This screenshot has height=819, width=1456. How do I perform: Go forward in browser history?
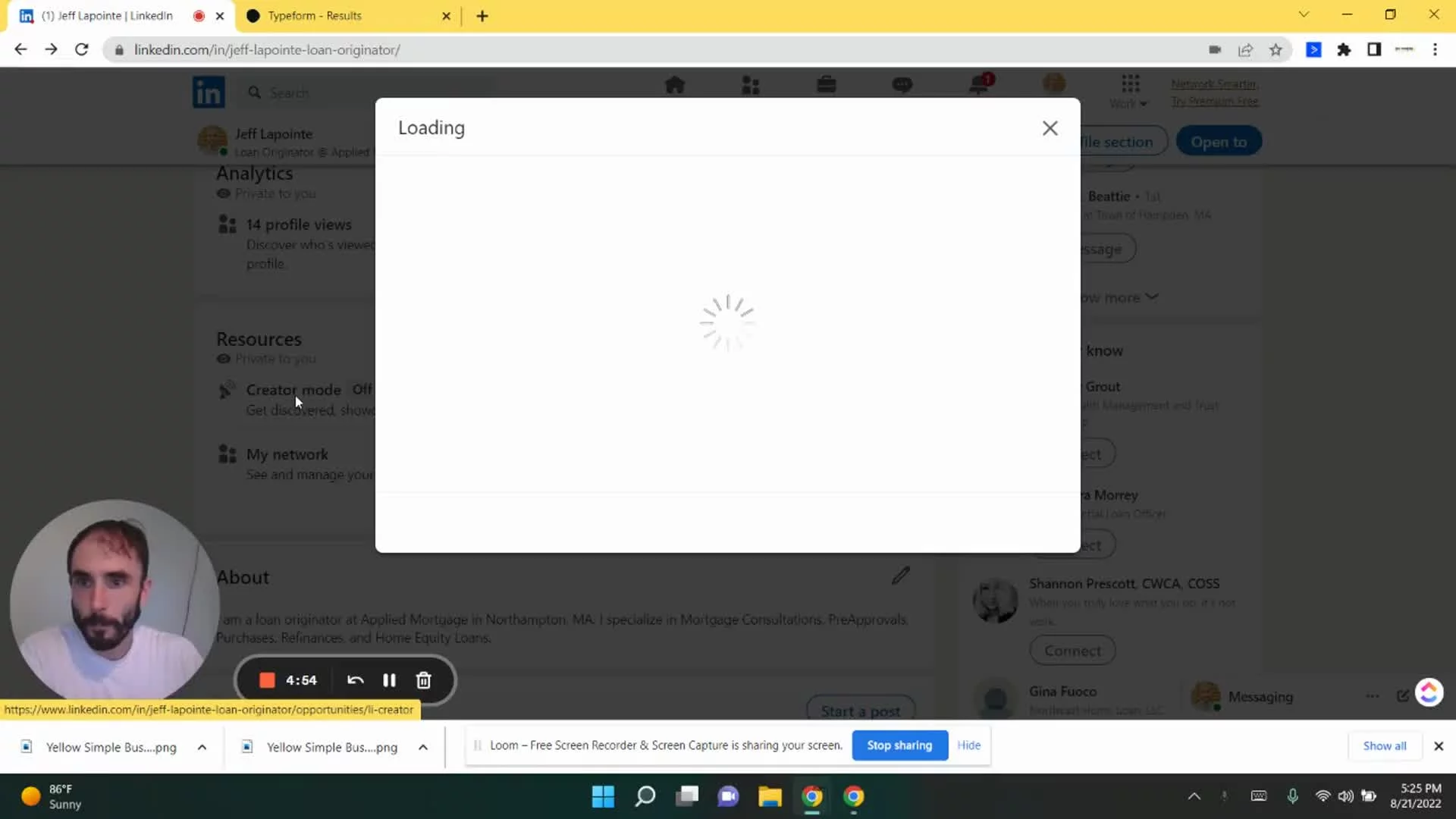click(x=51, y=49)
